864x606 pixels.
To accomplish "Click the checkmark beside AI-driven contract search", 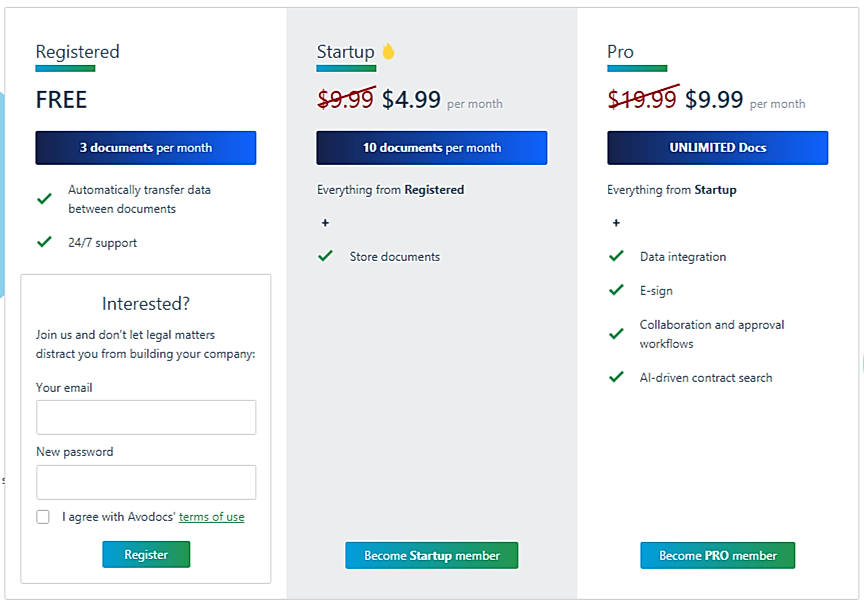I will (616, 377).
